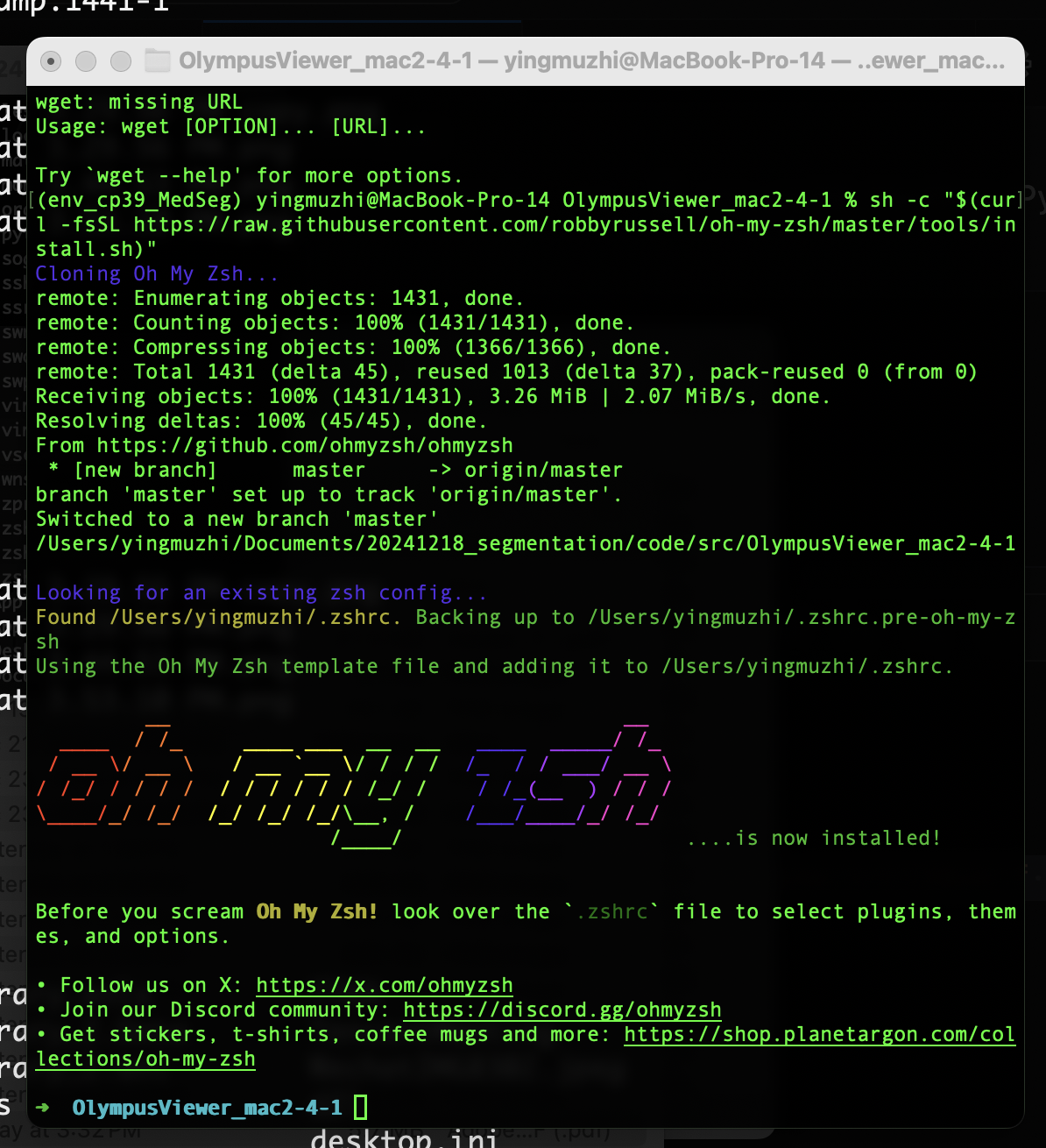Open the Discord community link

[x=562, y=1010]
